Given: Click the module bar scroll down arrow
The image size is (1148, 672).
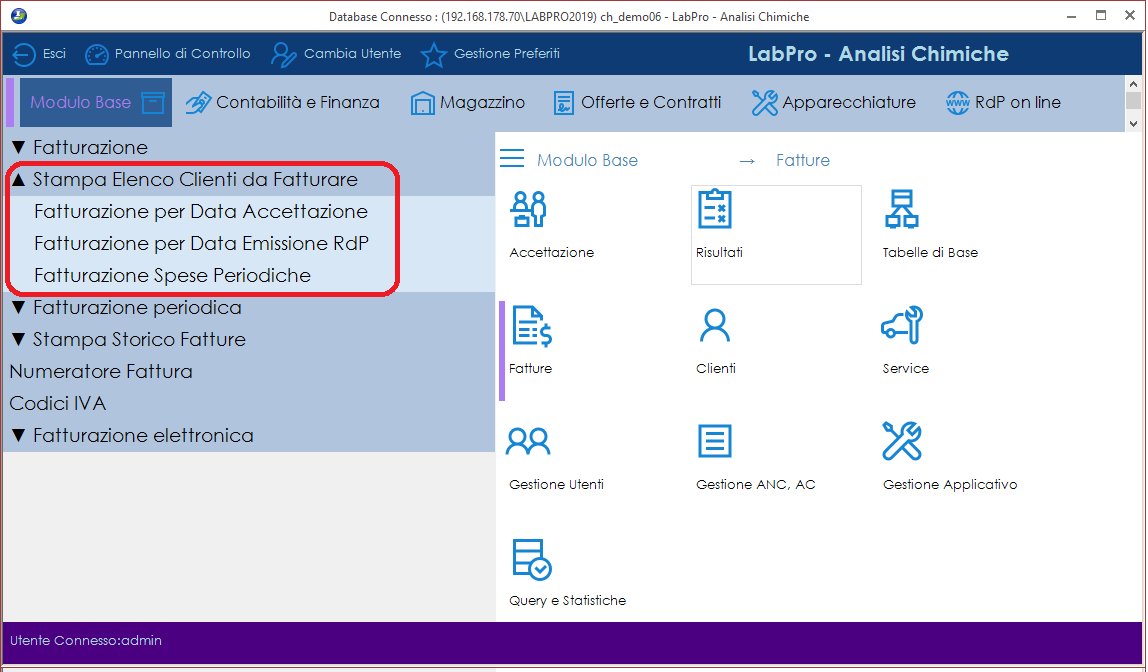Looking at the screenshot, I should coord(1133,124).
